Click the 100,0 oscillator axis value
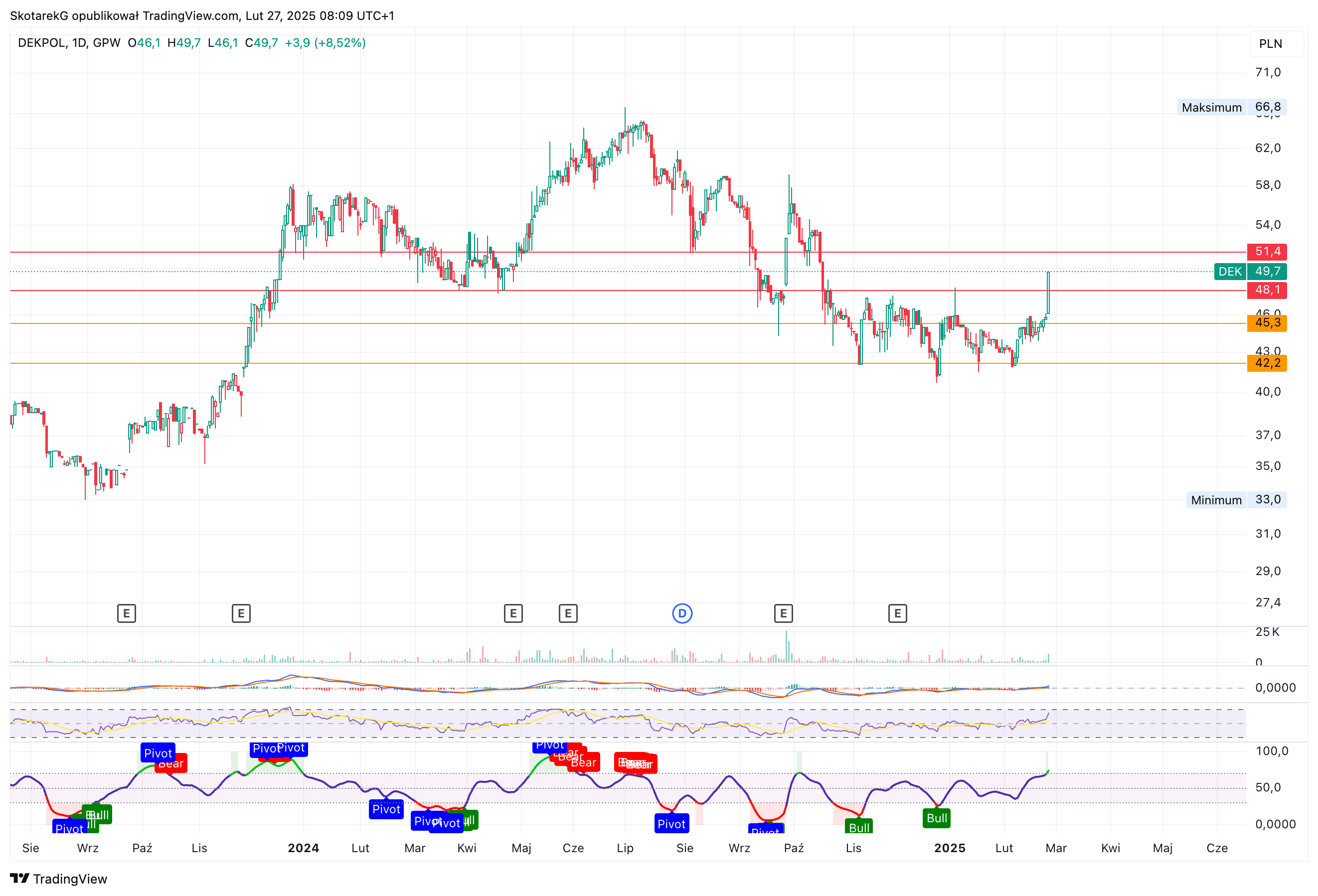Viewport: 1318px width, 896px height. pyautogui.click(x=1272, y=751)
